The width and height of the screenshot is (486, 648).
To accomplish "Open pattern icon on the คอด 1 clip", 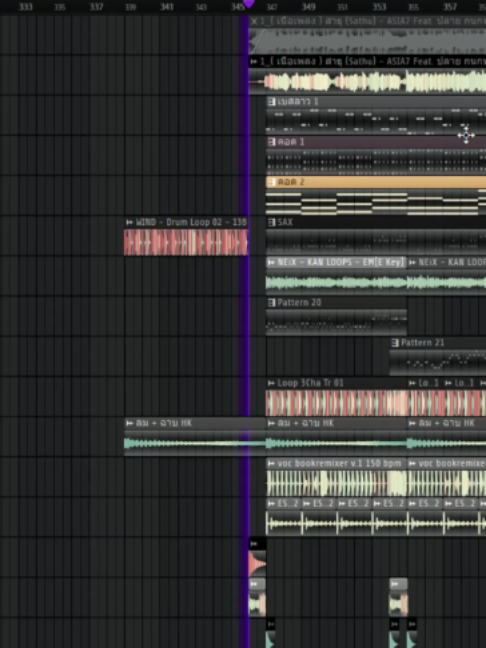I will 272,142.
